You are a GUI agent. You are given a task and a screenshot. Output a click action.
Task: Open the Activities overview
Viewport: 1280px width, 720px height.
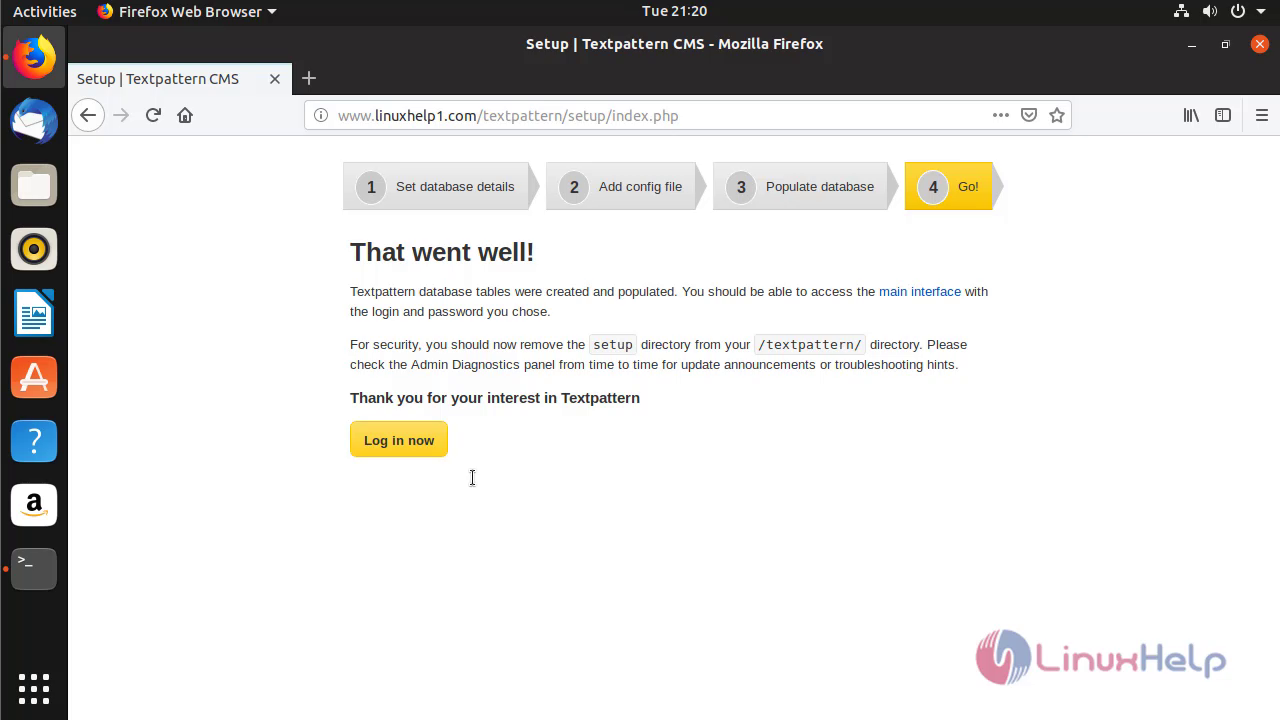click(45, 11)
